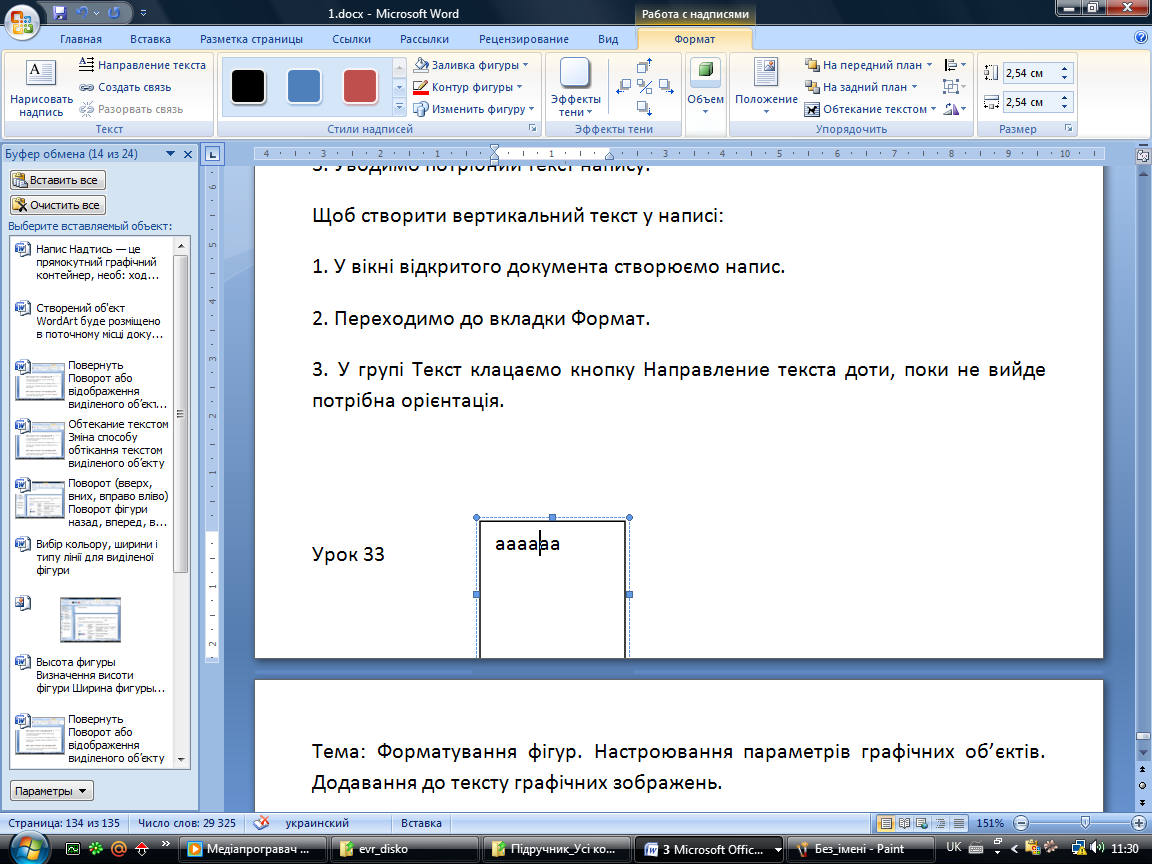Redo the last action
1152x864 pixels.
tap(114, 13)
